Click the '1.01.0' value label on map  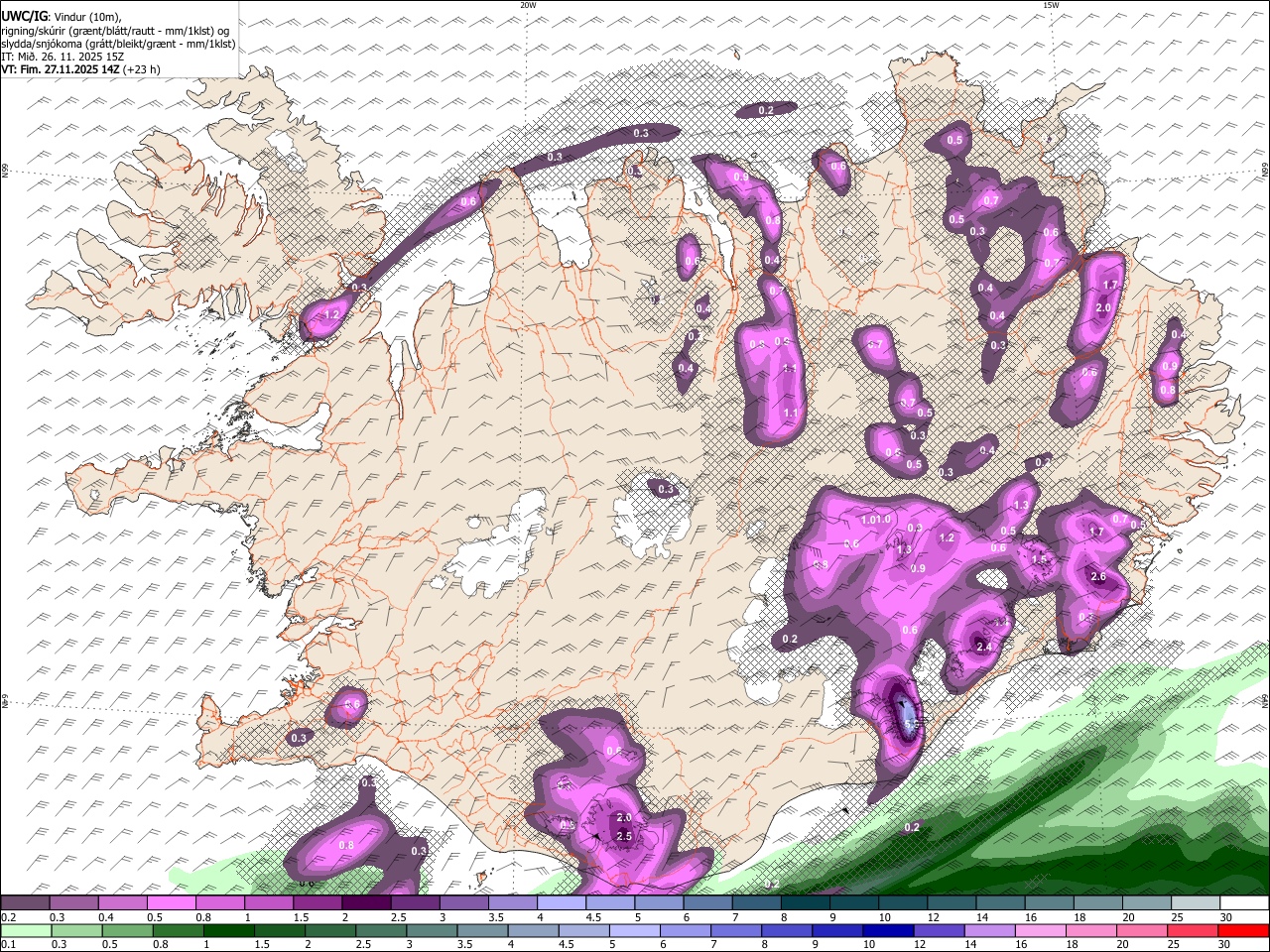point(877,520)
